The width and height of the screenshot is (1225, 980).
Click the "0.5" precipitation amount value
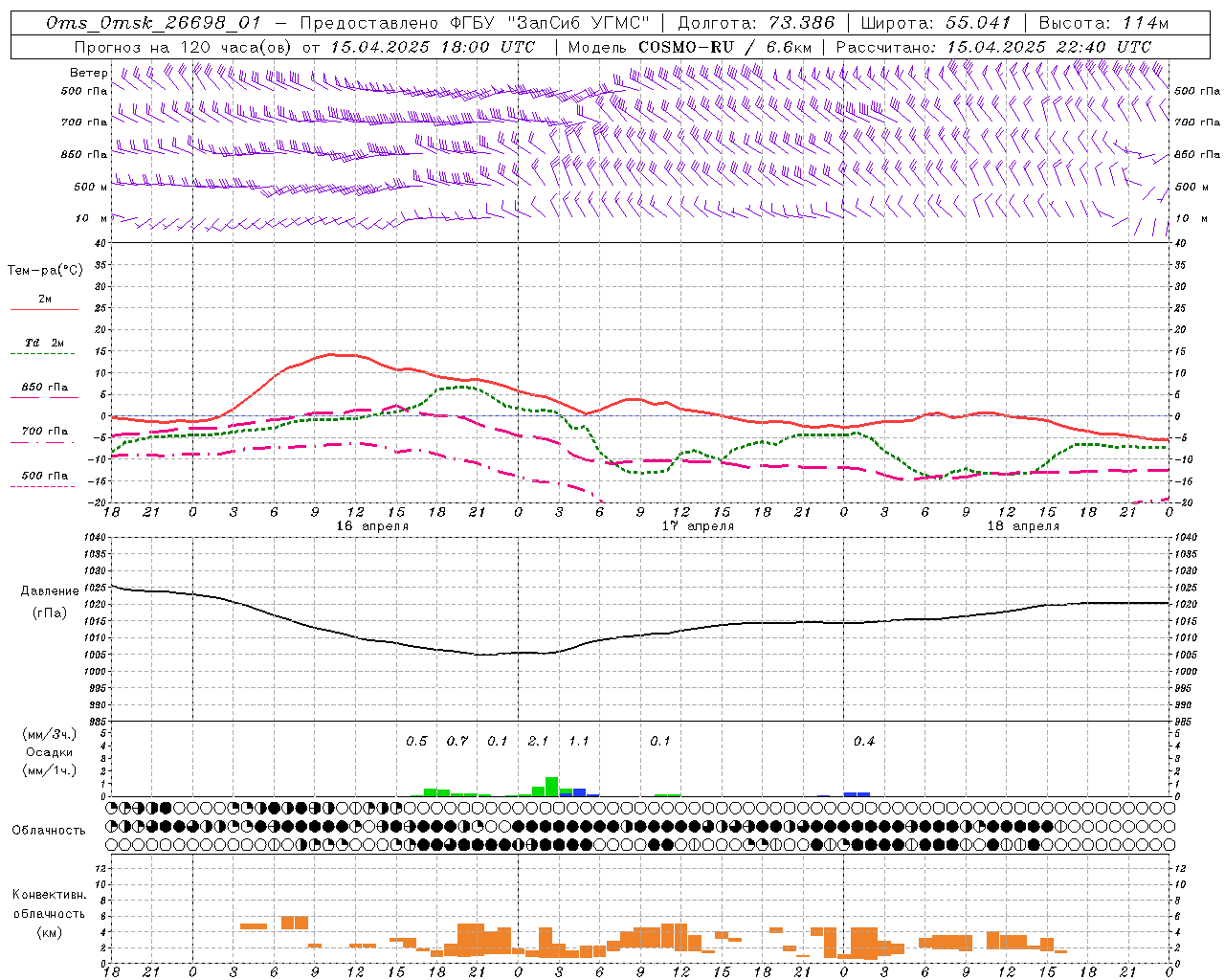[x=416, y=742]
